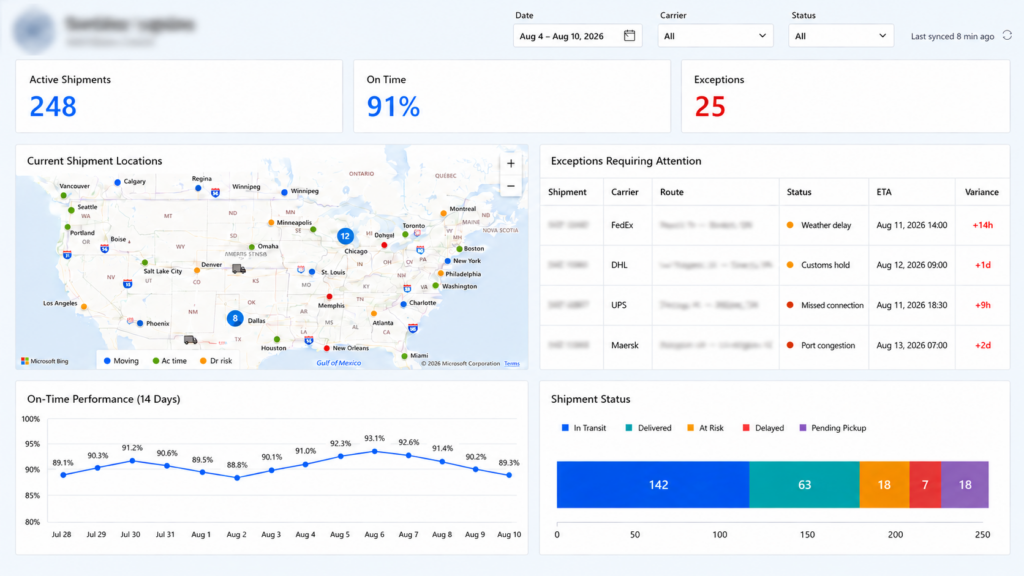
Task: Click the green Boston shipment marker
Action: pyautogui.click(x=459, y=249)
